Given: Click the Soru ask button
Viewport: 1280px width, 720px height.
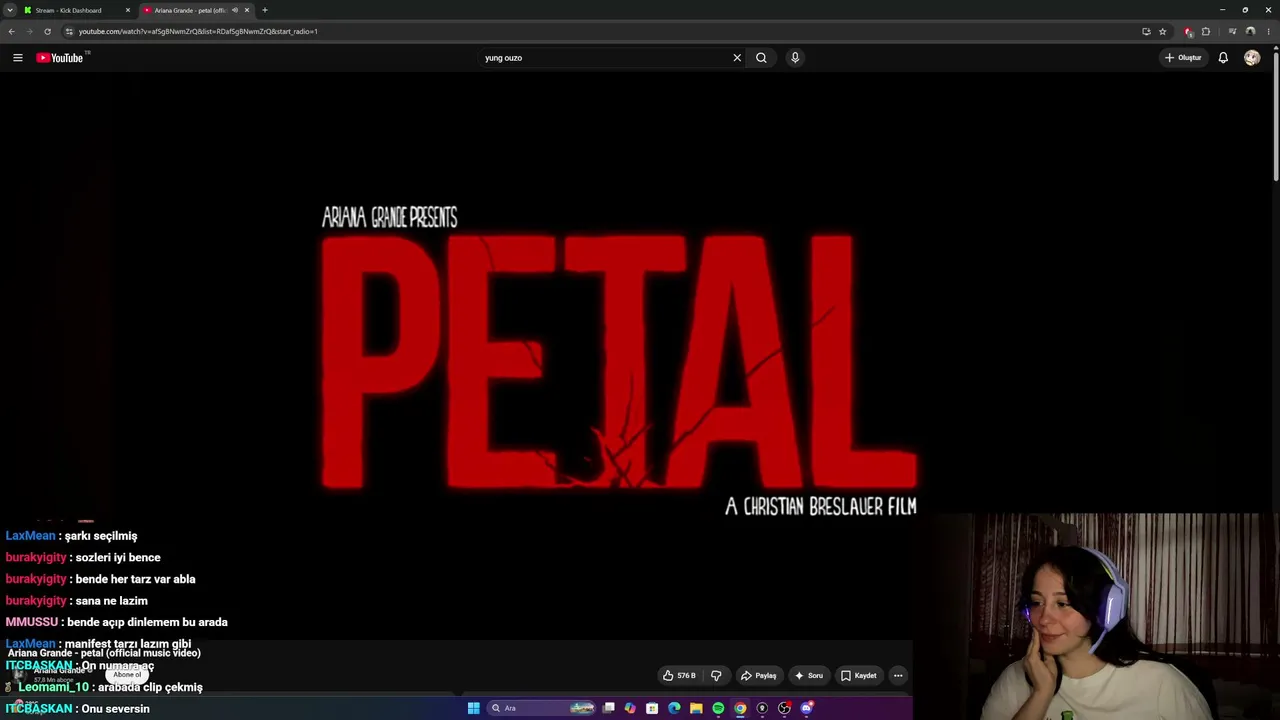Looking at the screenshot, I should (808, 676).
